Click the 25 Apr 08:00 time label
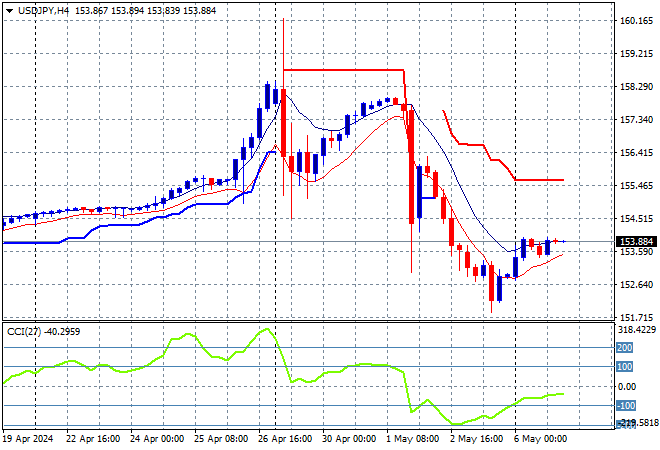 221,439
